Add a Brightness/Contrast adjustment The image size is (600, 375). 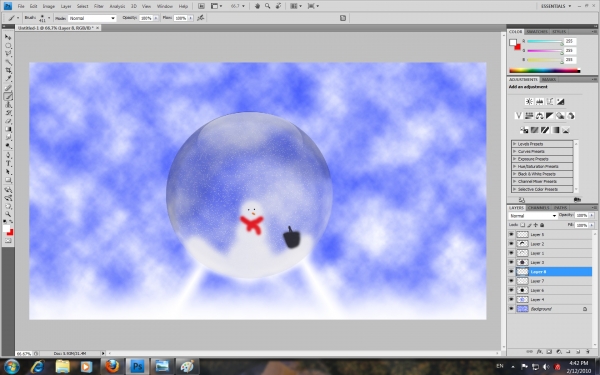click(529, 101)
